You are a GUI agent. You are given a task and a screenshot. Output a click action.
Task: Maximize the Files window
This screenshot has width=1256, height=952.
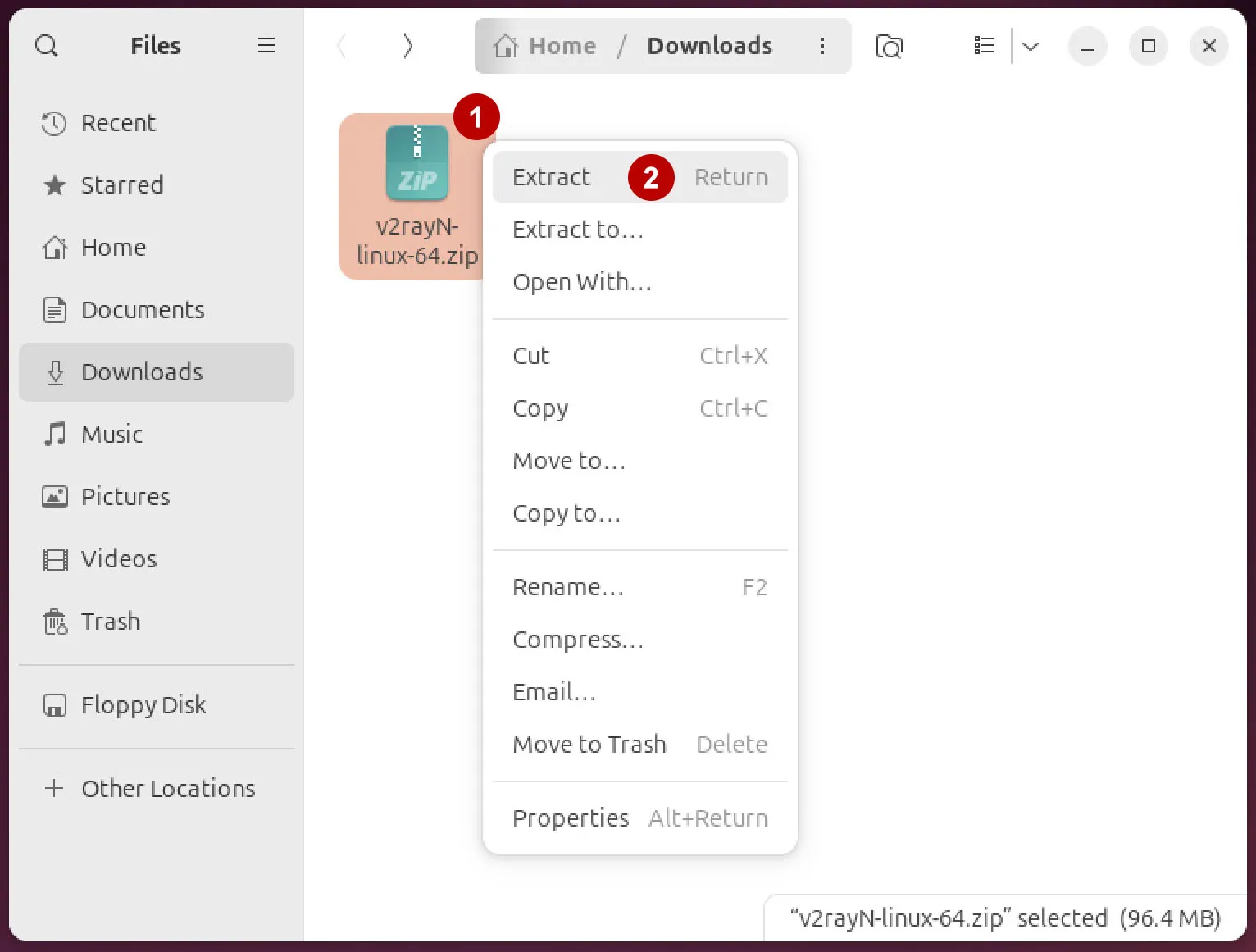(1149, 46)
